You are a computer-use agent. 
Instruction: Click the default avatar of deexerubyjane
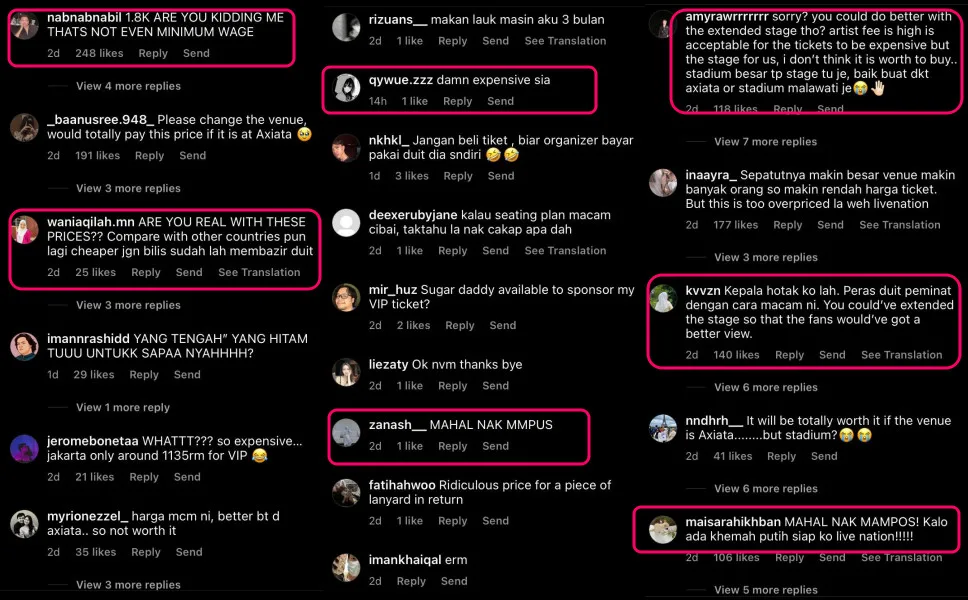click(346, 222)
